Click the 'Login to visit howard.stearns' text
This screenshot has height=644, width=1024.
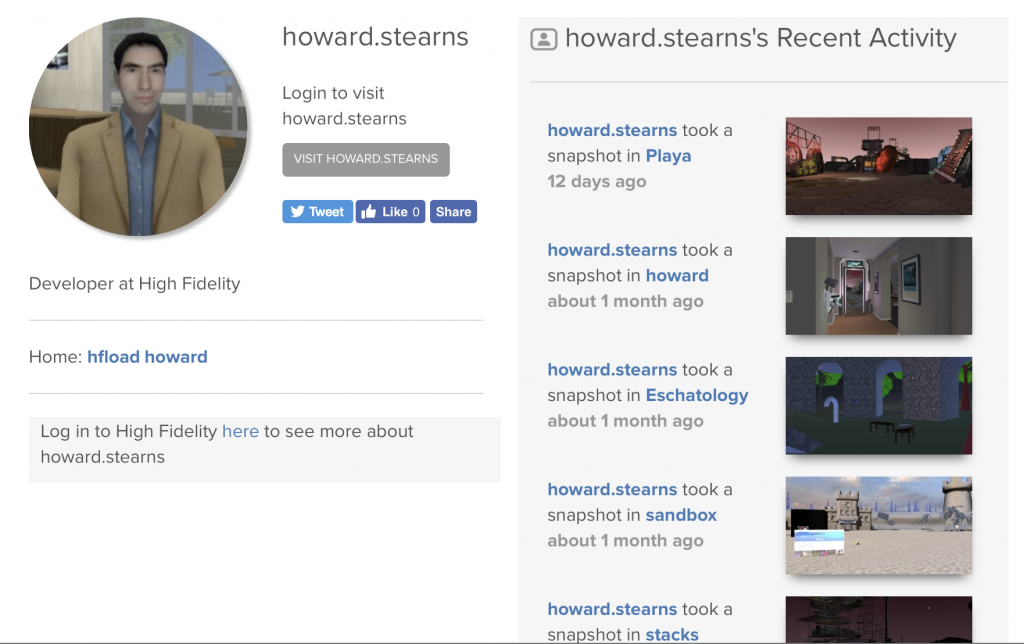(344, 106)
